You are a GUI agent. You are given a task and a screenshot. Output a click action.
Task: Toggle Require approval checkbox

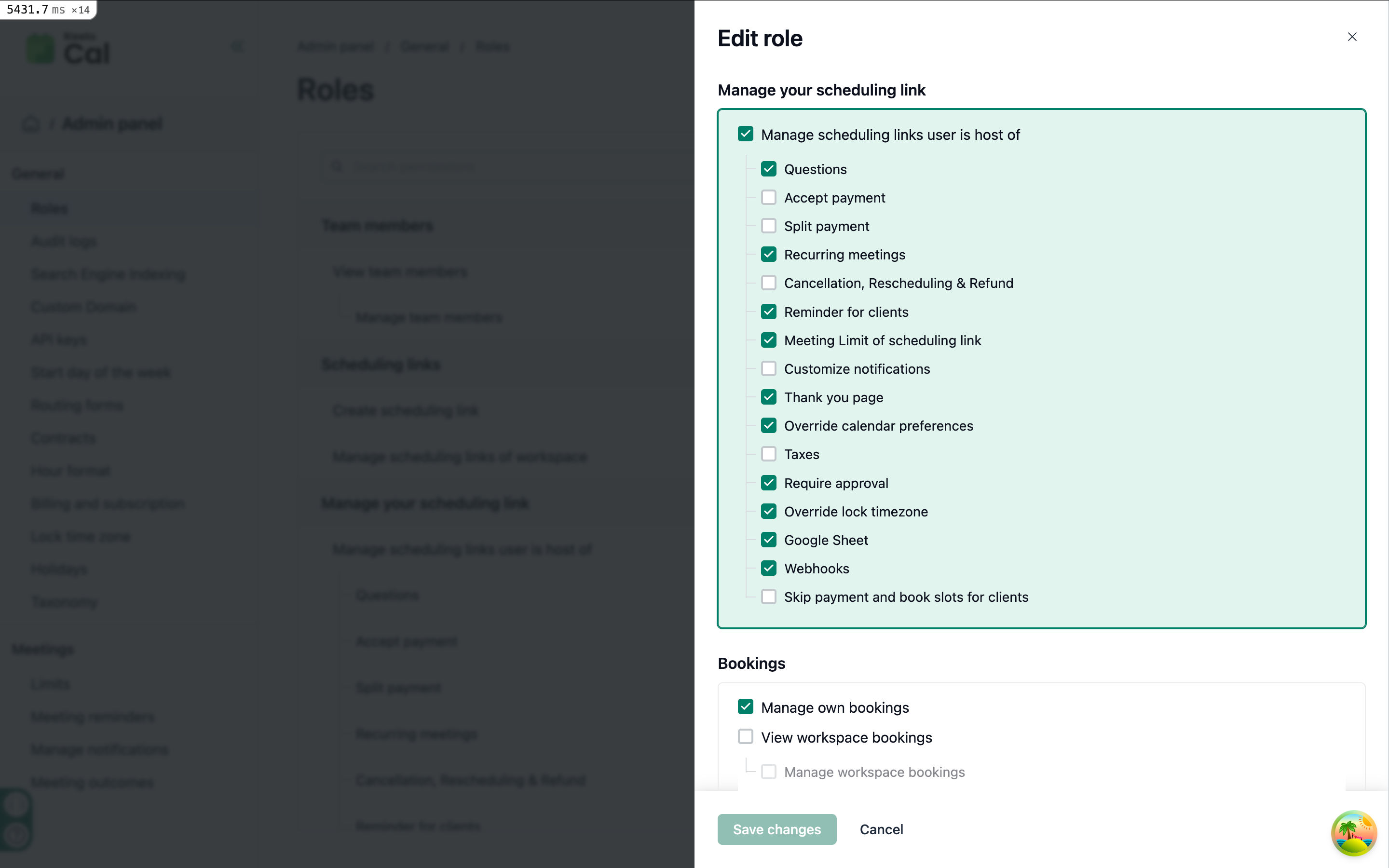[x=769, y=483]
